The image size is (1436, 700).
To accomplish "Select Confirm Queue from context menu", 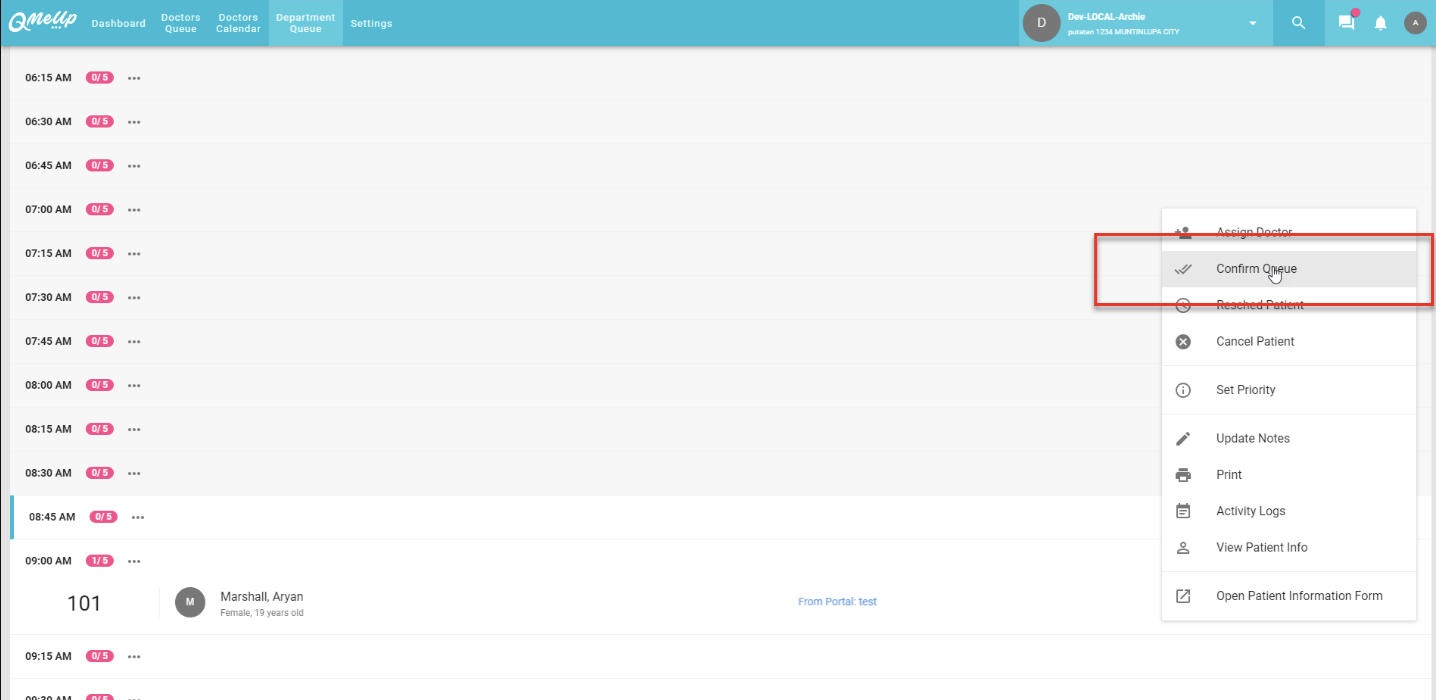I will pos(1256,269).
